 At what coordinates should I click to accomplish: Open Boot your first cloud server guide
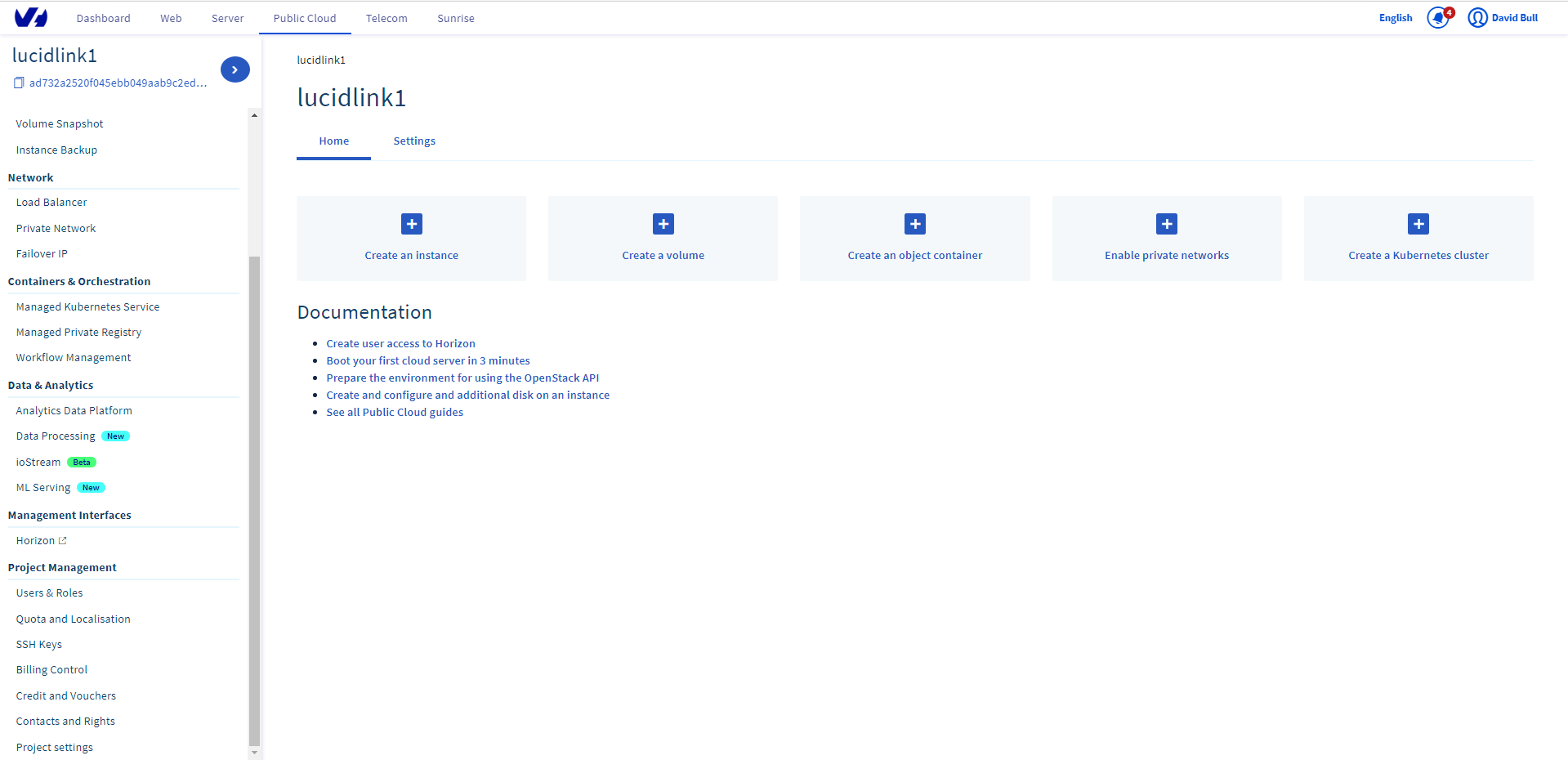point(428,360)
